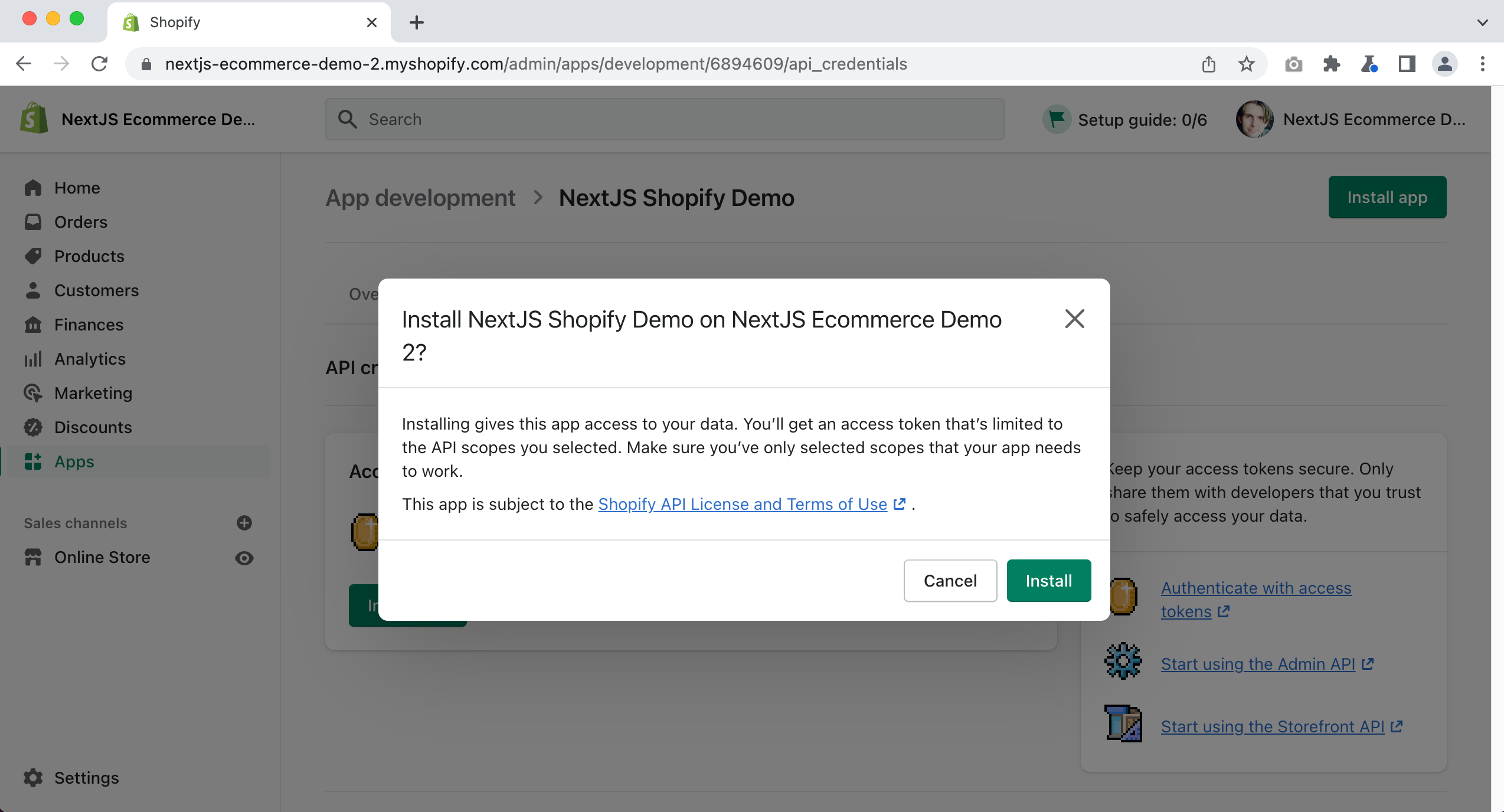Viewport: 1504px width, 812px height.
Task: Click the Customers person icon
Action: coord(33,290)
